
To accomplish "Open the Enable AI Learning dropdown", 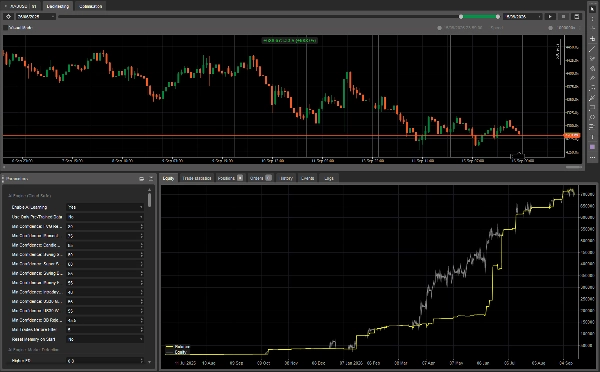I will click(x=105, y=207).
